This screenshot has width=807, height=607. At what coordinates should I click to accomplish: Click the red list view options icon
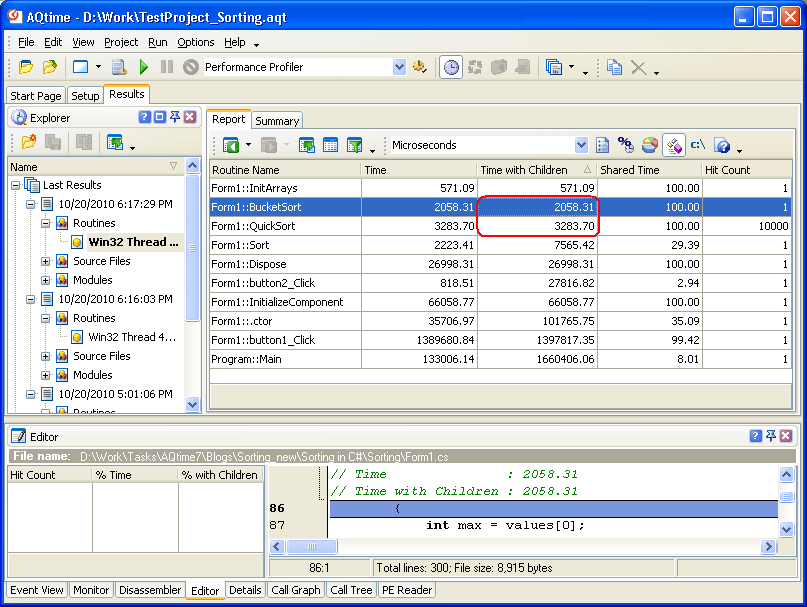(602, 145)
